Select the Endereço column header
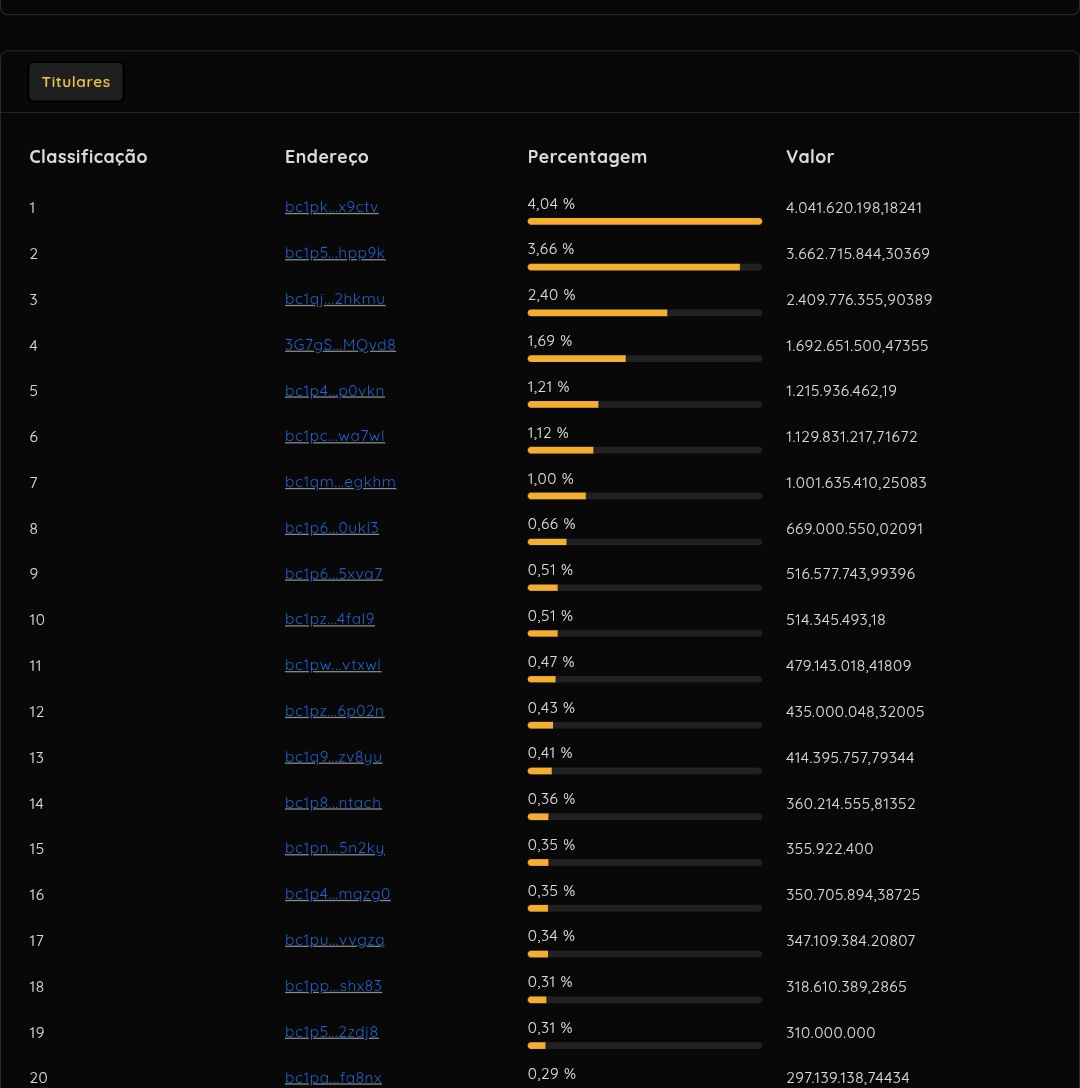This screenshot has width=1080, height=1088. [326, 157]
